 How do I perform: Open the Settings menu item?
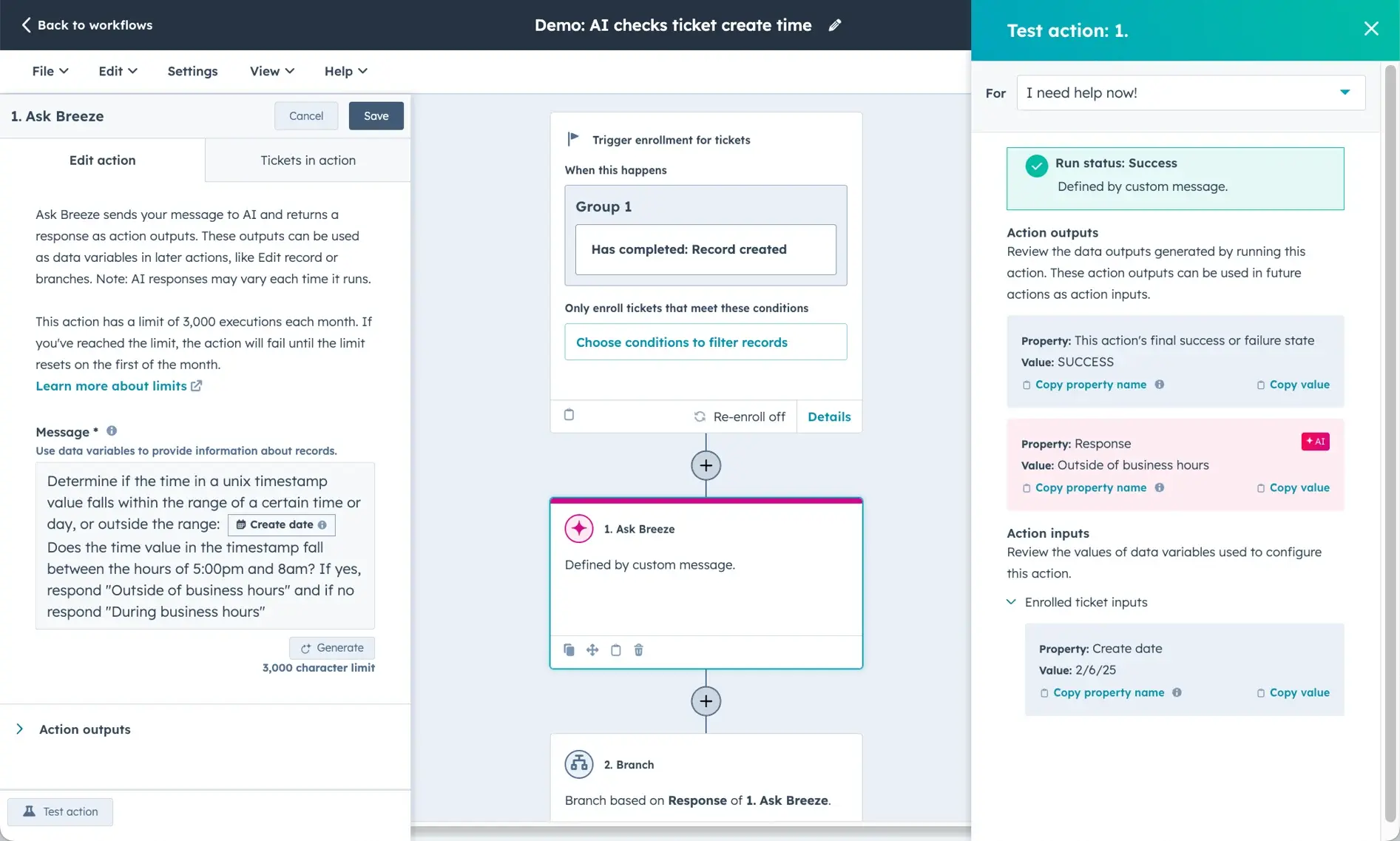point(192,71)
